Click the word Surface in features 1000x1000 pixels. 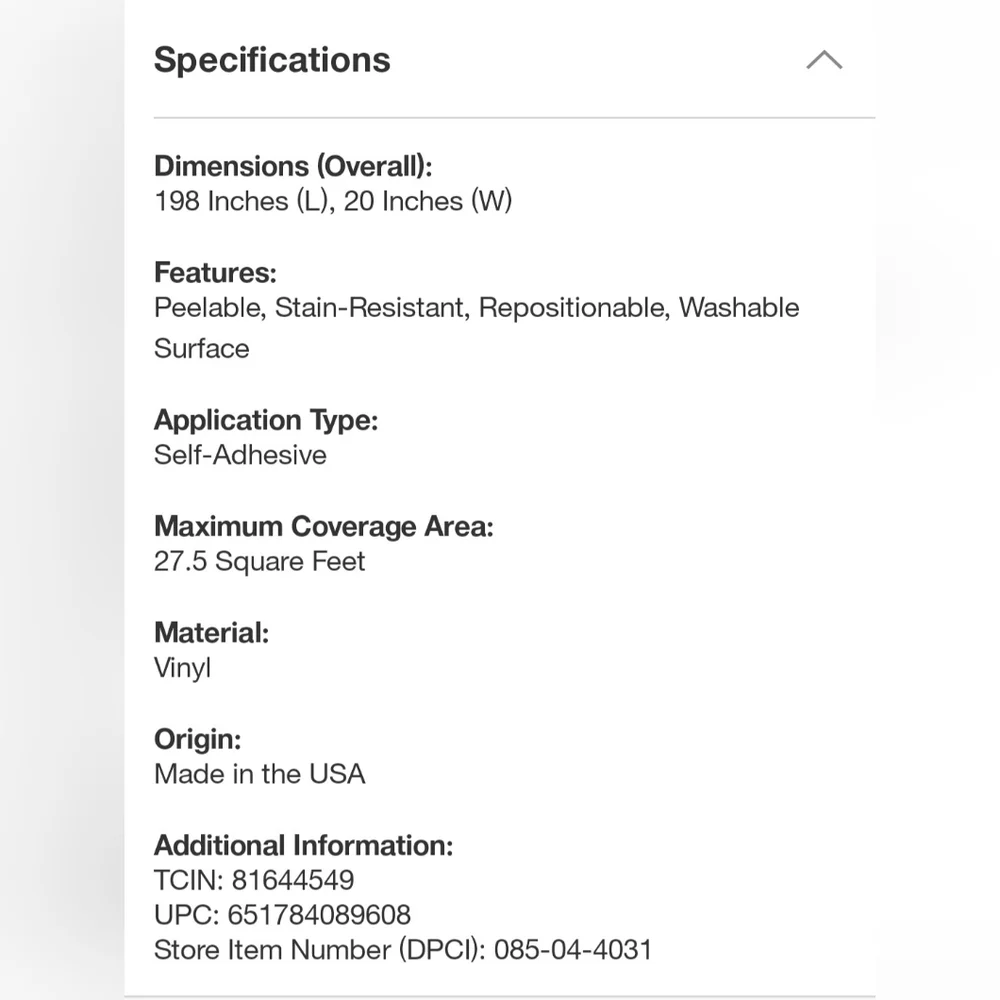pos(202,349)
